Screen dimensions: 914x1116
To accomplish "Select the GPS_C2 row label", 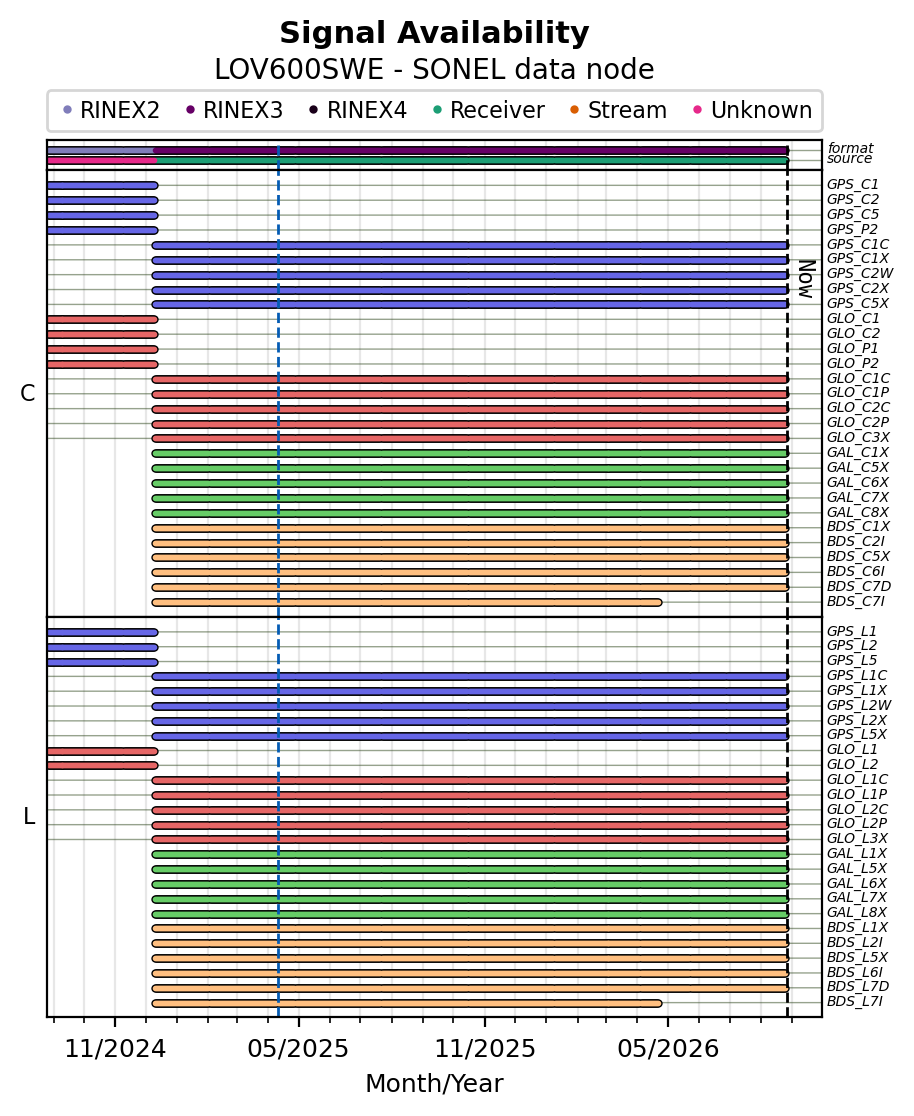I will click(x=853, y=199).
